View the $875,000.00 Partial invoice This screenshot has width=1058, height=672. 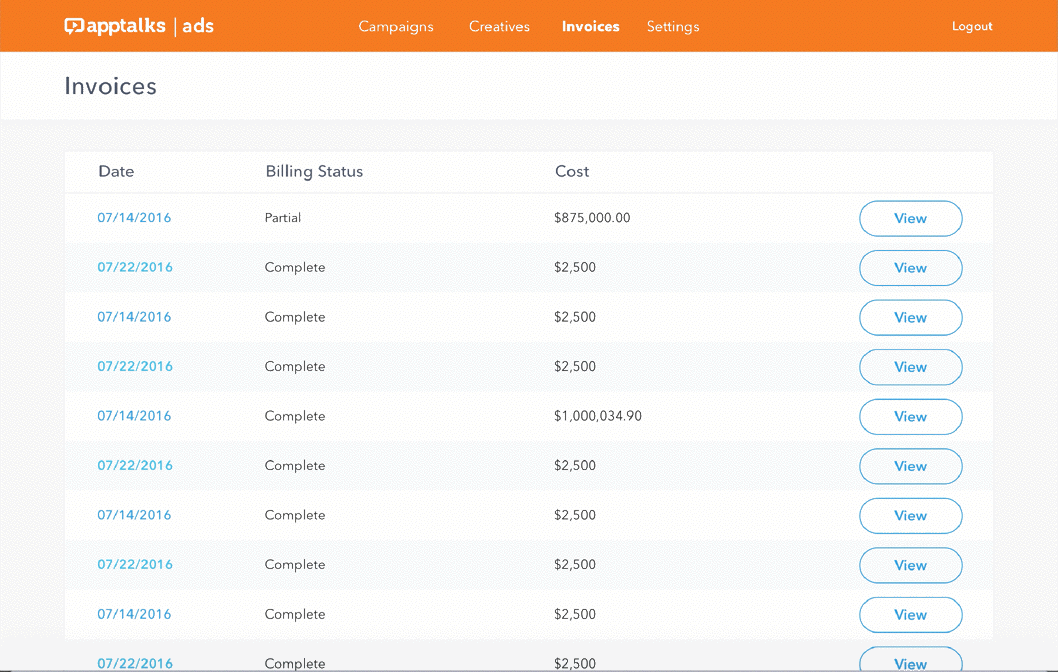910,218
